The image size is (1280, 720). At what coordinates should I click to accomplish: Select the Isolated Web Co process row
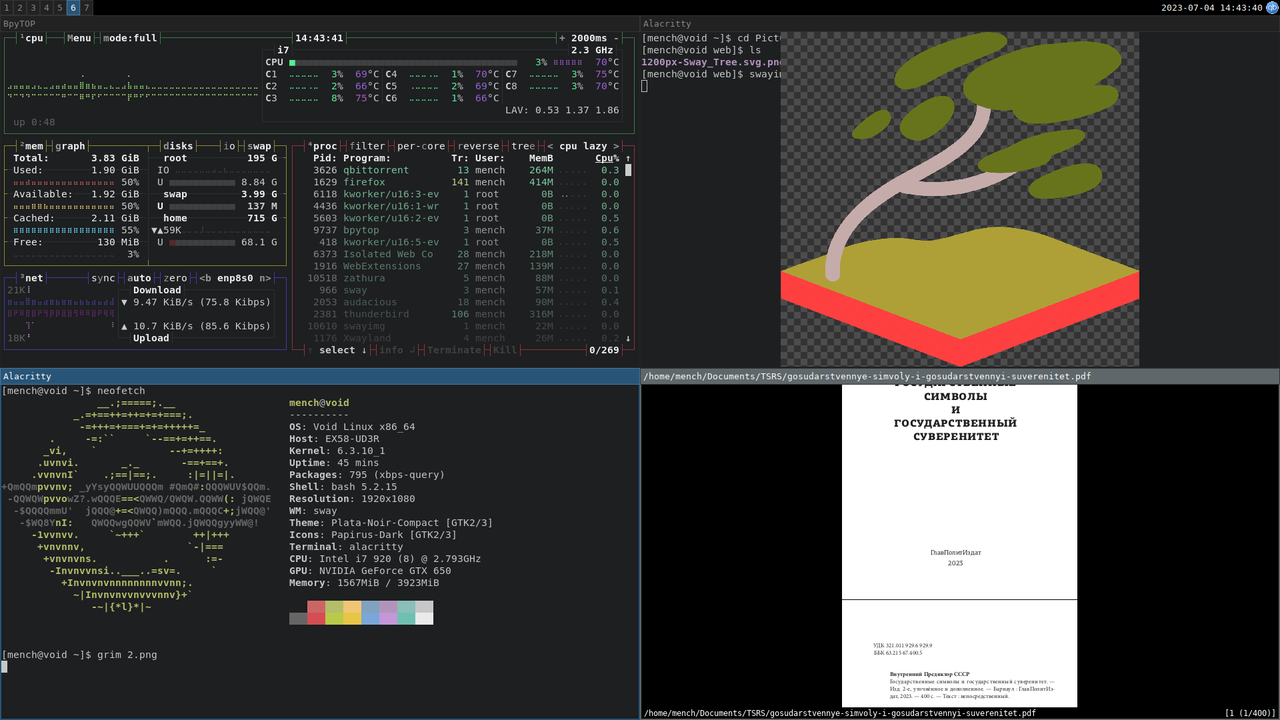click(x=466, y=254)
